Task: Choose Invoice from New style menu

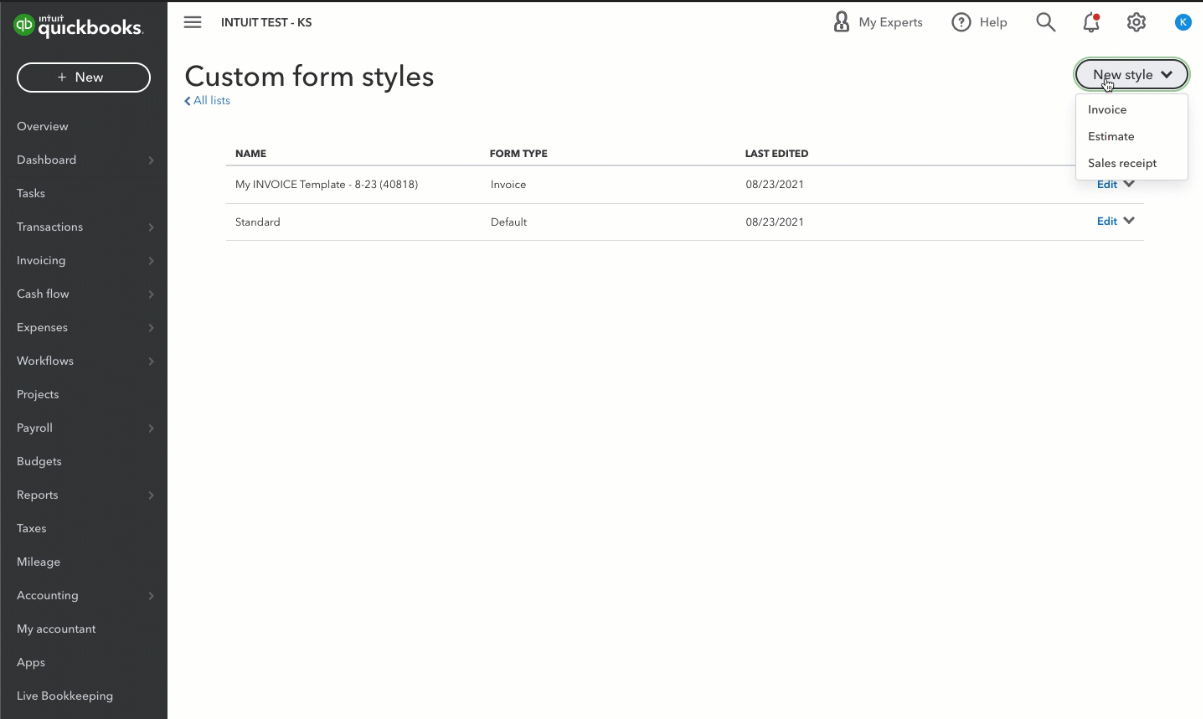Action: tap(1107, 110)
